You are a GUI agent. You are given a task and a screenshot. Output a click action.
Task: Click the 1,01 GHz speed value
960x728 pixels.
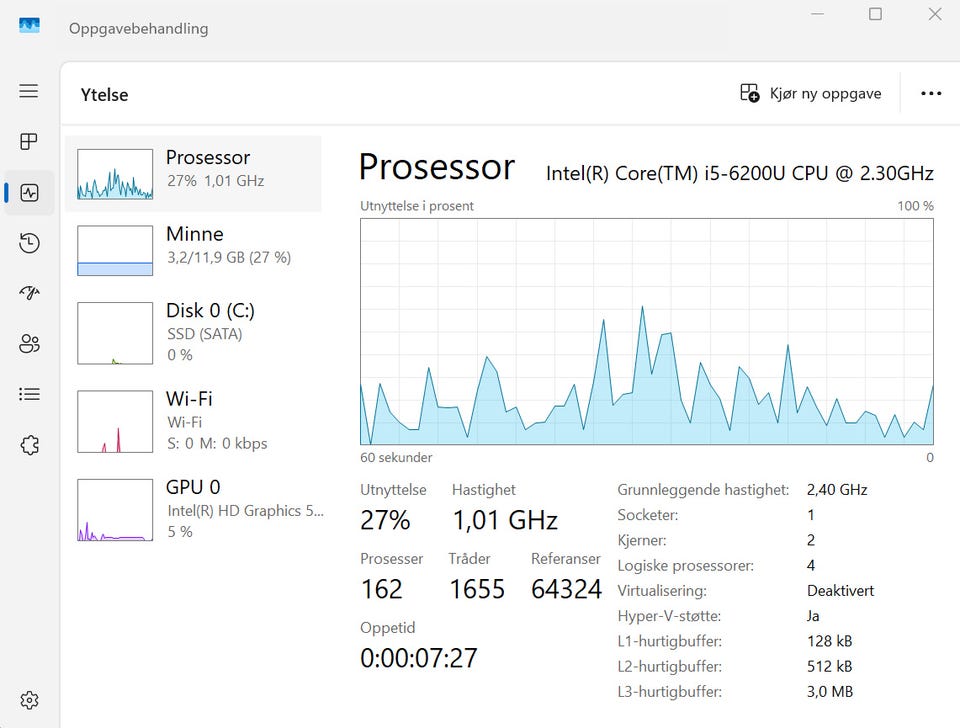[x=505, y=520]
